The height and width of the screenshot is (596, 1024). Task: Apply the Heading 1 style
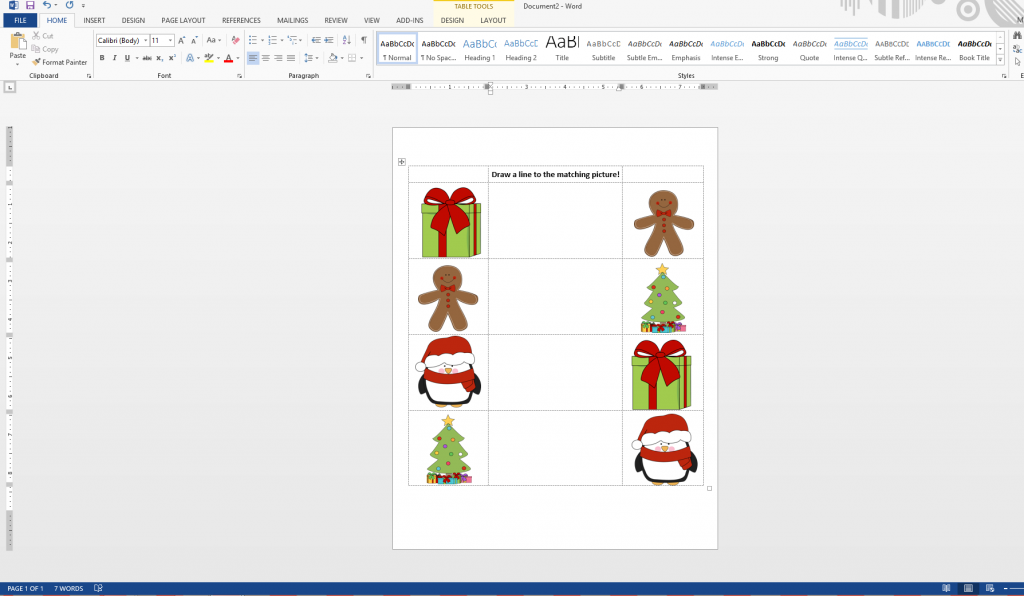479,49
